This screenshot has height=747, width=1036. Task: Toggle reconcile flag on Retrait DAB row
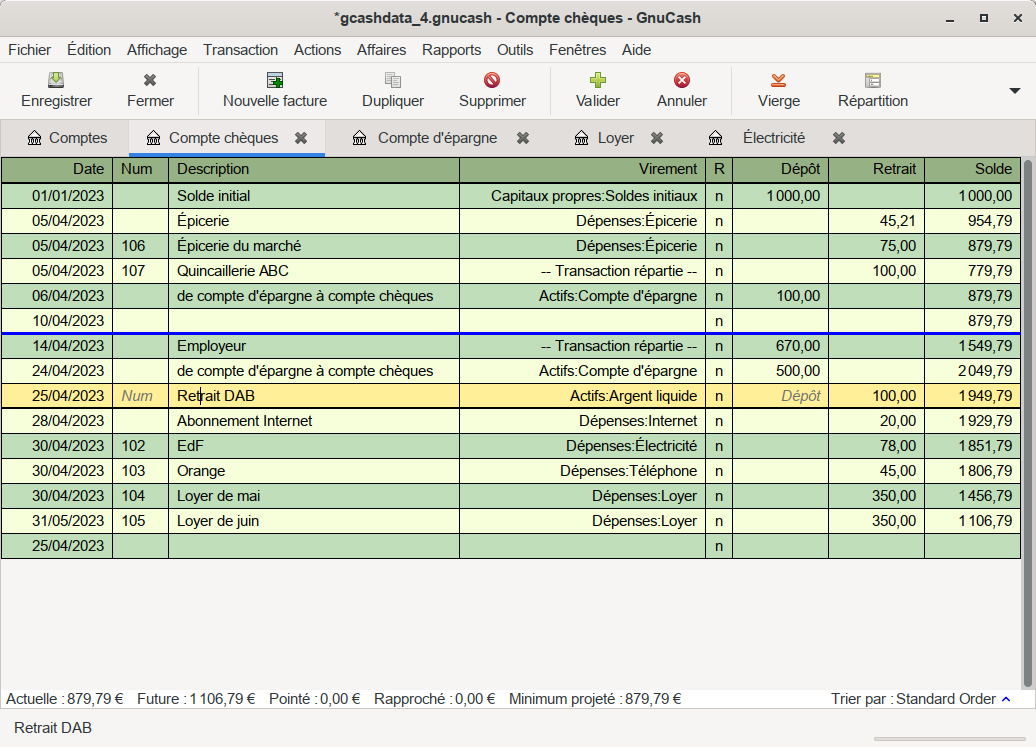[x=718, y=396]
